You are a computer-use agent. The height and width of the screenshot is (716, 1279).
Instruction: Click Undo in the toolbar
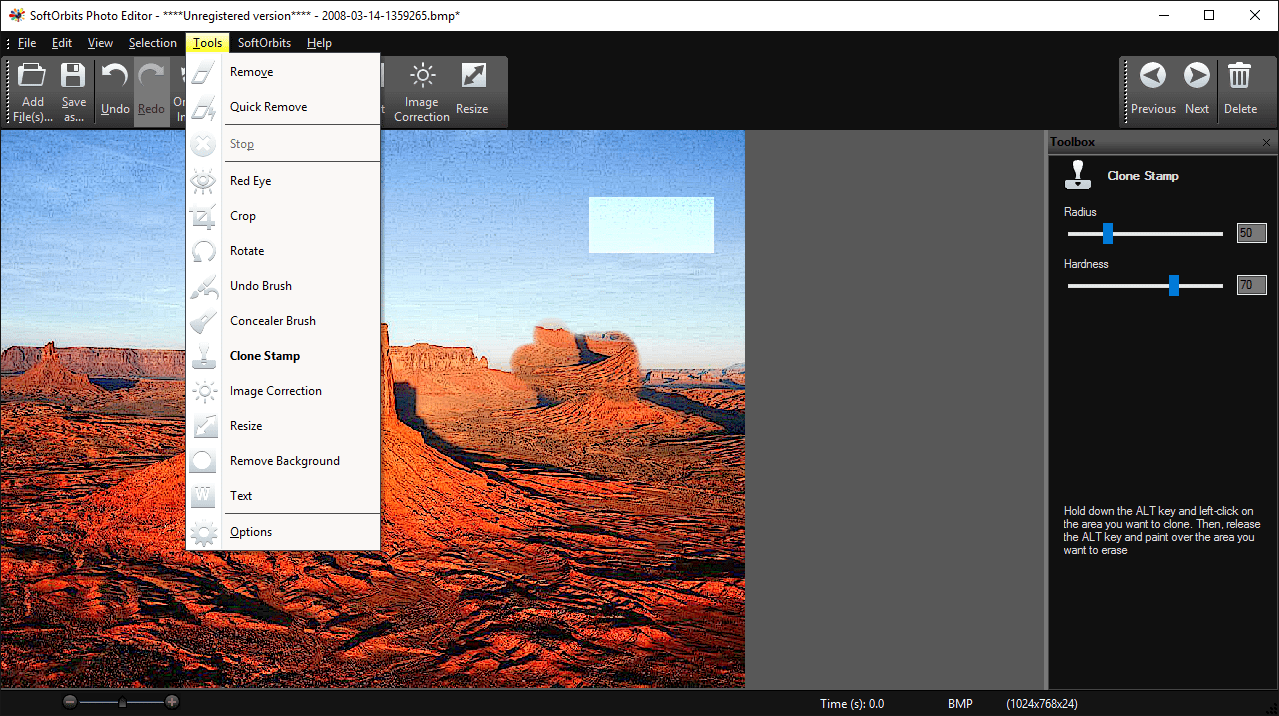click(x=113, y=88)
